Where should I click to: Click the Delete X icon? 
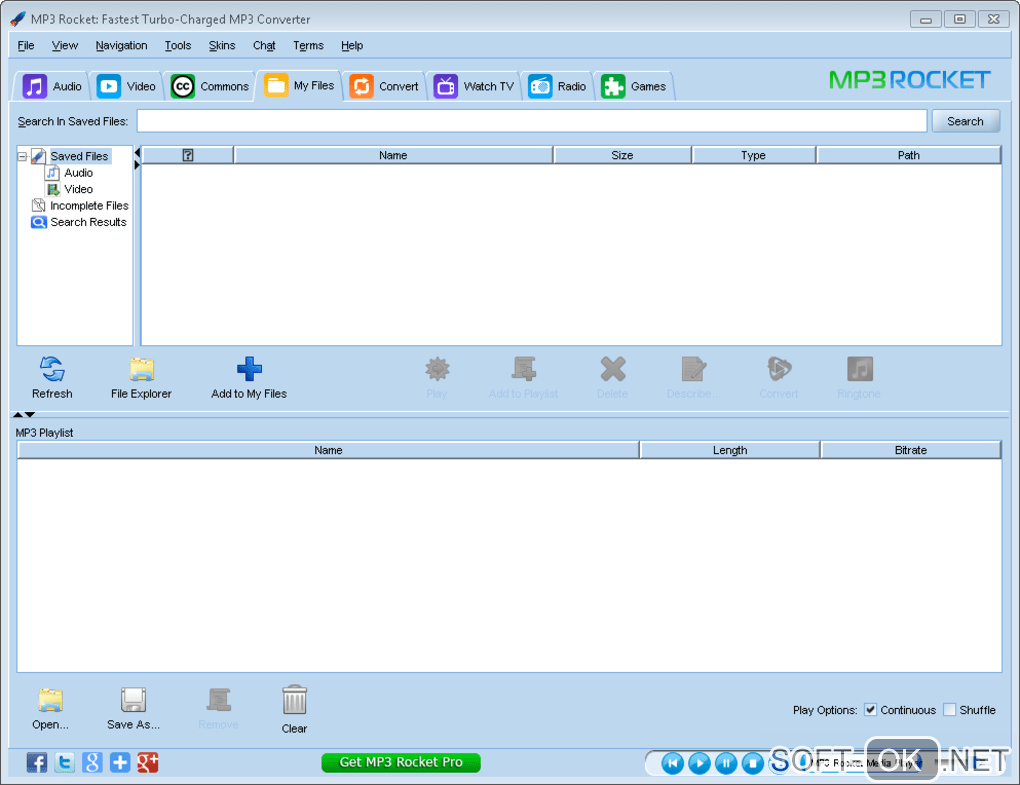click(x=613, y=369)
